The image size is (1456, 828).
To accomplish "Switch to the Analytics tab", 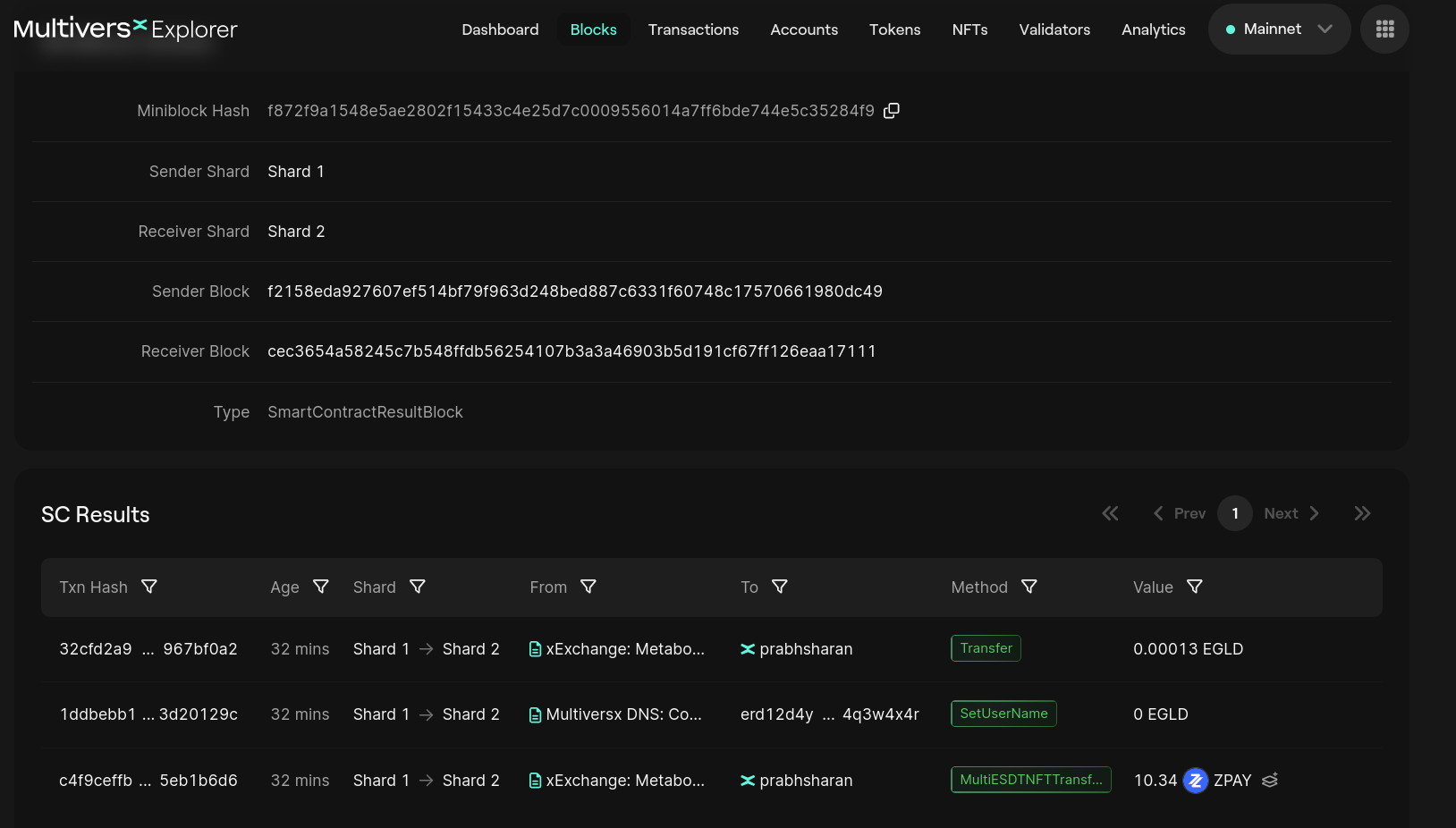I will point(1153,30).
